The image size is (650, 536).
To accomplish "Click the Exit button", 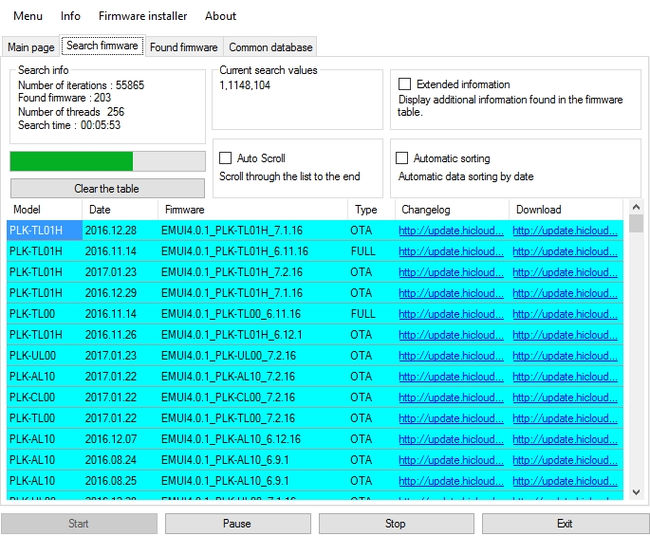I will coord(564,523).
